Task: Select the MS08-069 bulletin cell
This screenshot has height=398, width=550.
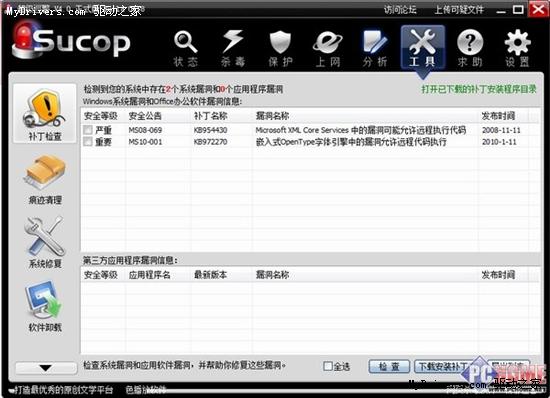Action: [145, 130]
